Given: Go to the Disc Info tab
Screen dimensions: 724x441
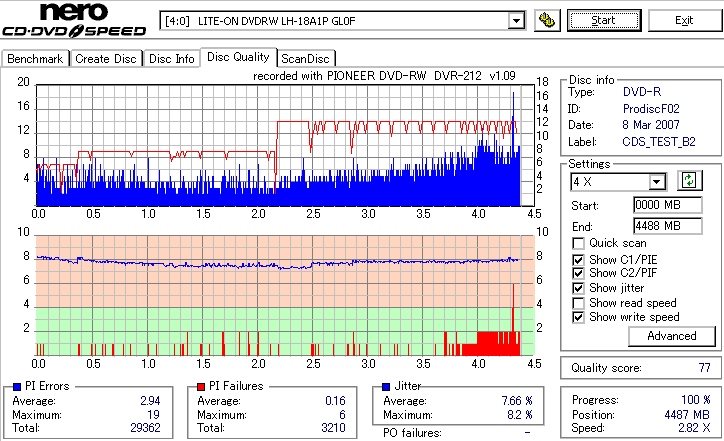Looking at the screenshot, I should pyautogui.click(x=171, y=59).
